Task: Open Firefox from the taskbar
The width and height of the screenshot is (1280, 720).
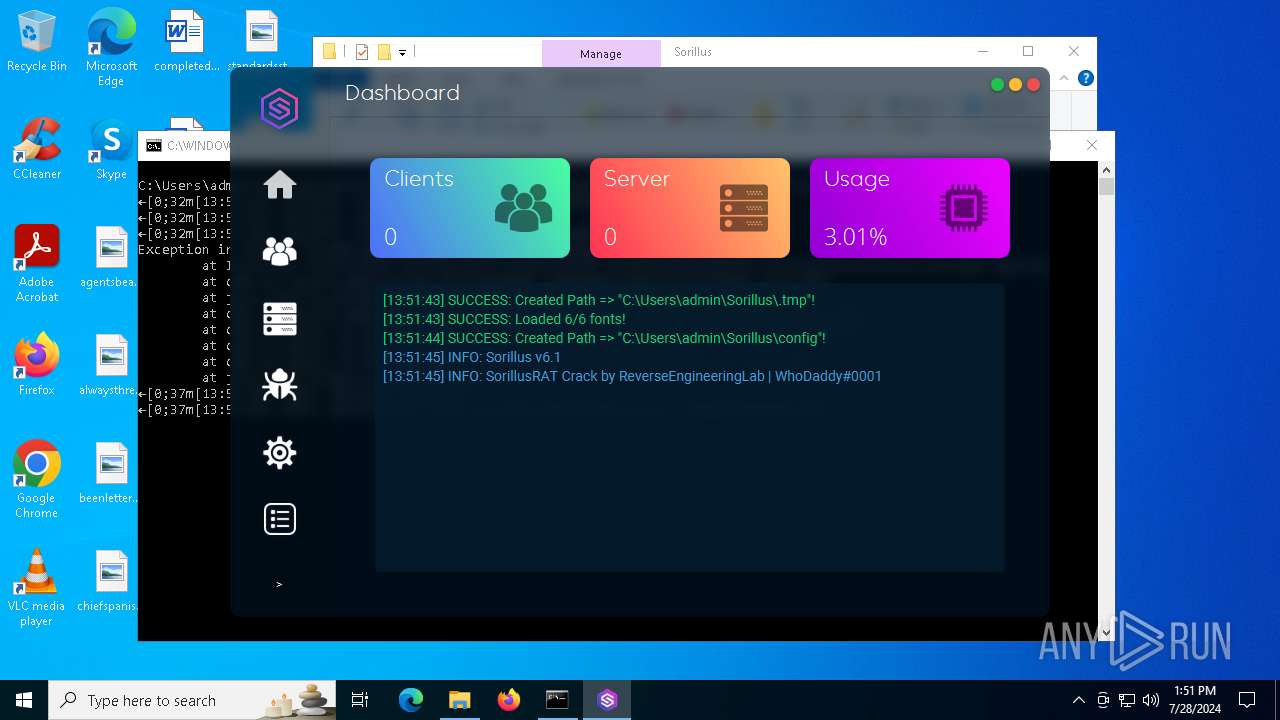Action: click(509, 700)
